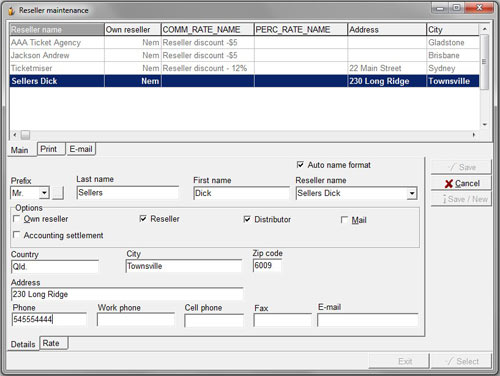
Task: Click the Country input field
Action: (55, 266)
